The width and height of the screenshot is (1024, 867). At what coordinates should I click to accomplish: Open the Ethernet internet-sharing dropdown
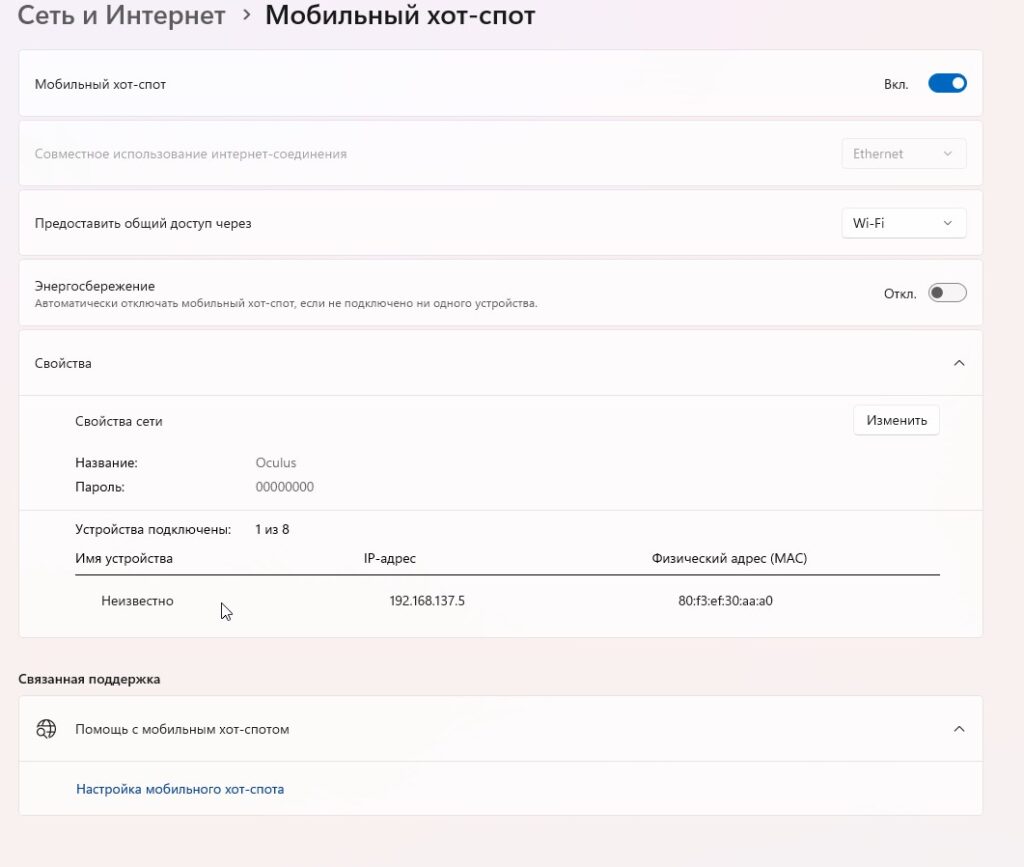(x=903, y=153)
